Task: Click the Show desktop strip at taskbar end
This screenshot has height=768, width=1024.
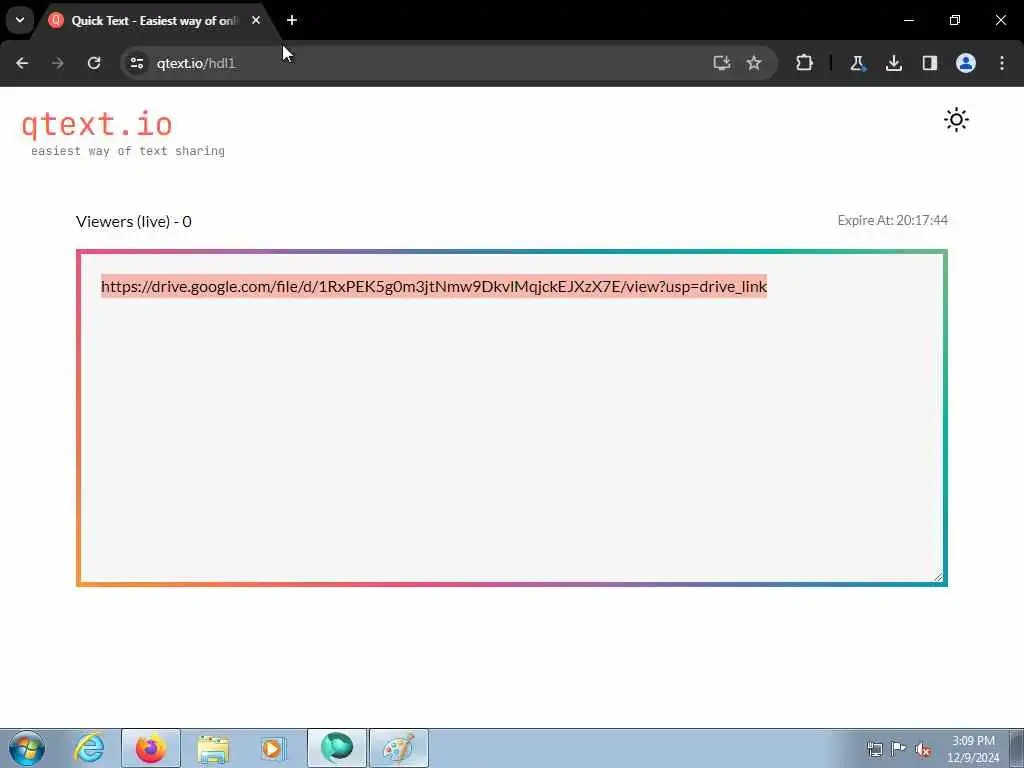Action: pyautogui.click(x=1017, y=748)
